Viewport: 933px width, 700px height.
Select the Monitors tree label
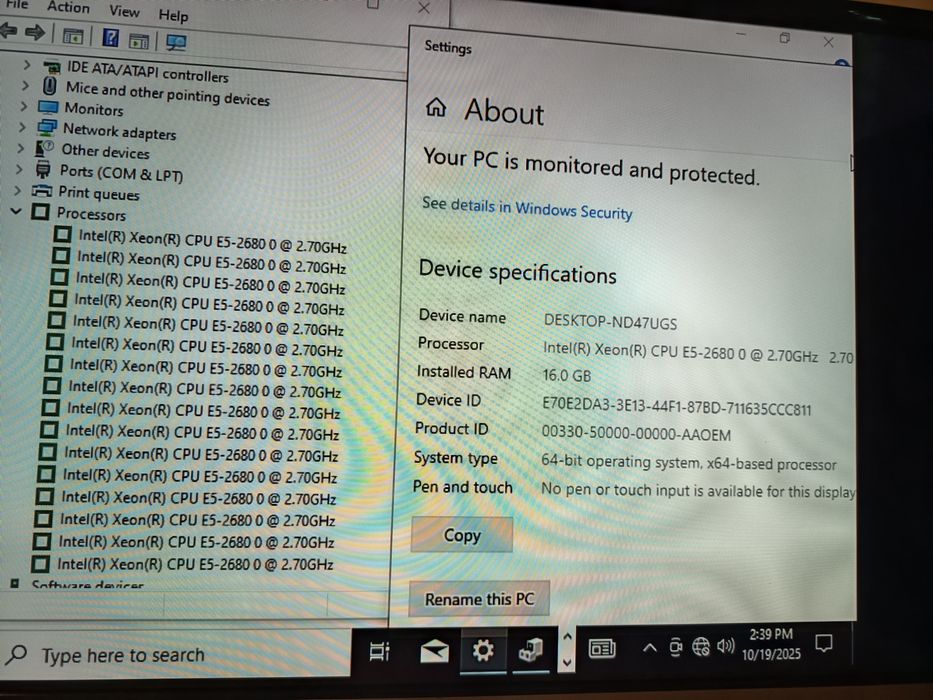(x=93, y=109)
